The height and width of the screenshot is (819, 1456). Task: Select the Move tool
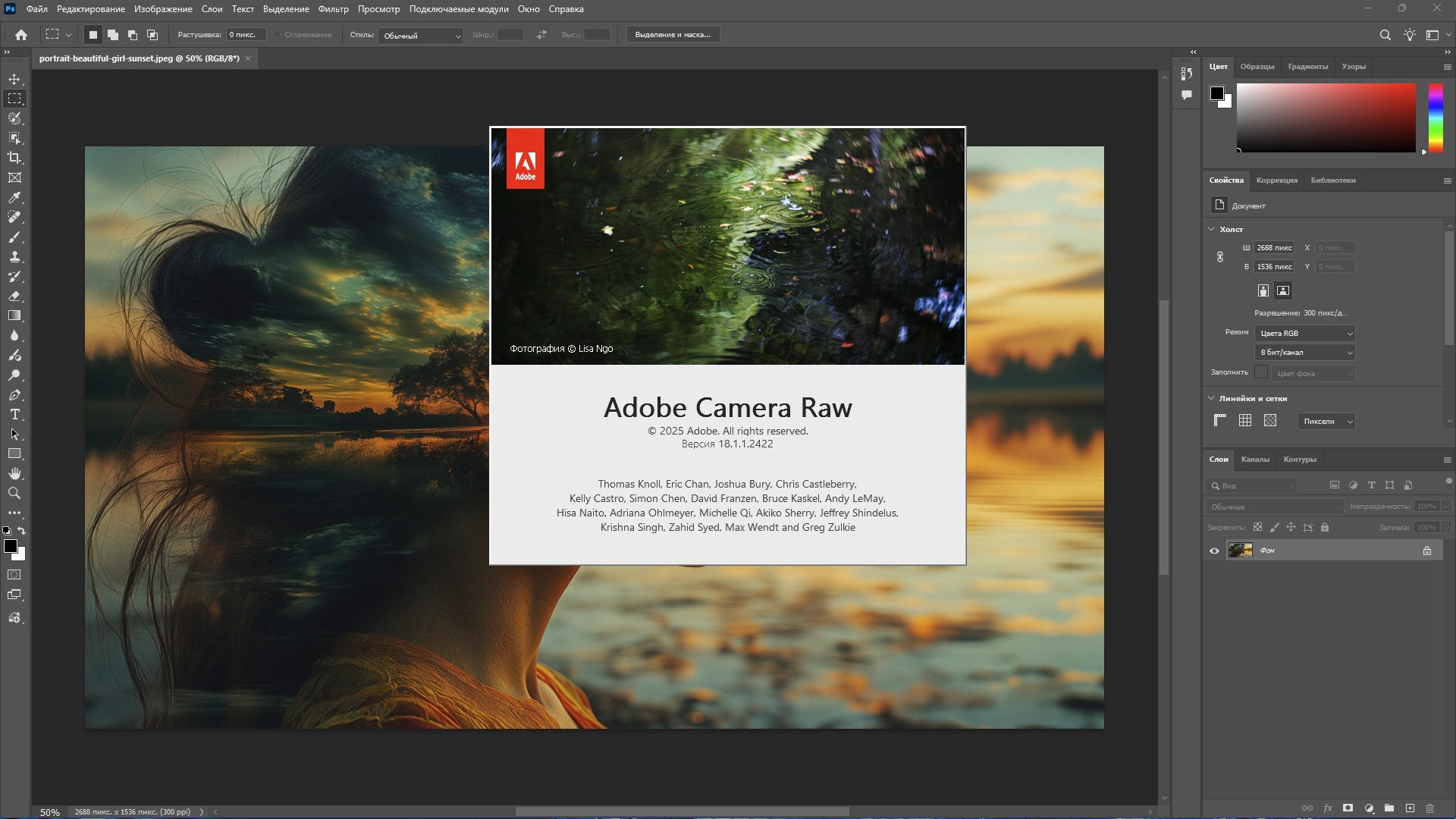[14, 79]
